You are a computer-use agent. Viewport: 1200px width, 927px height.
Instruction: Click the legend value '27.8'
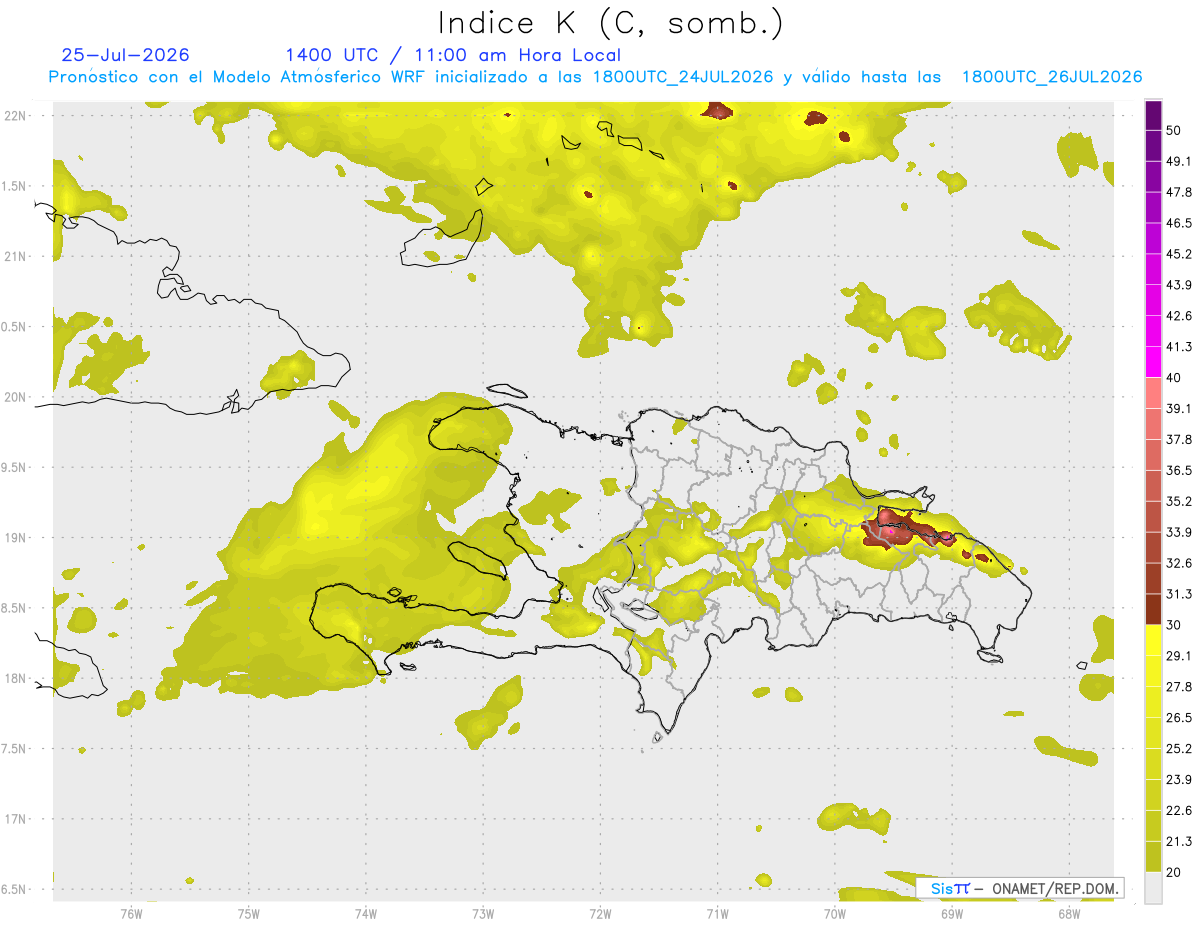click(x=1179, y=686)
